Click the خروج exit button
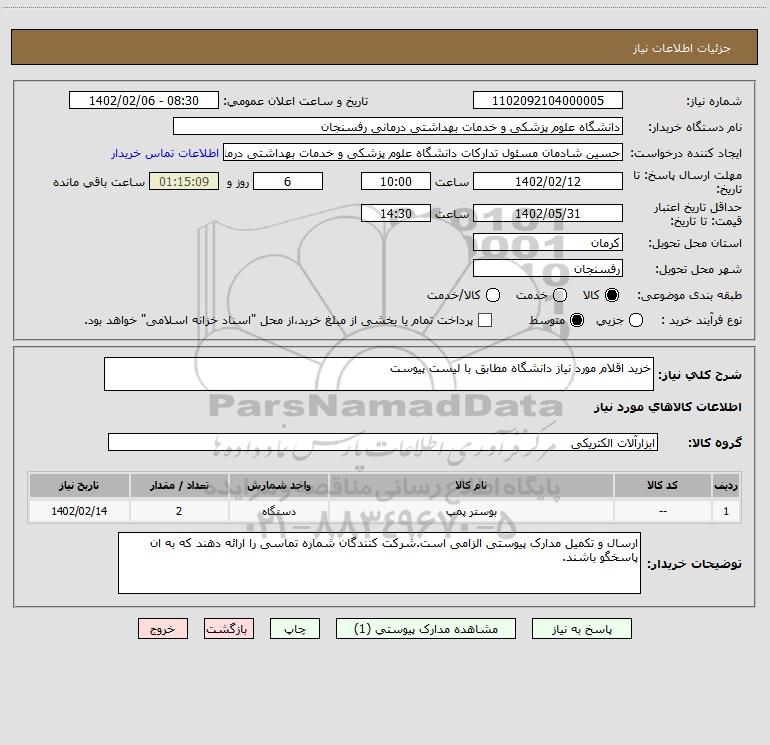 163,629
